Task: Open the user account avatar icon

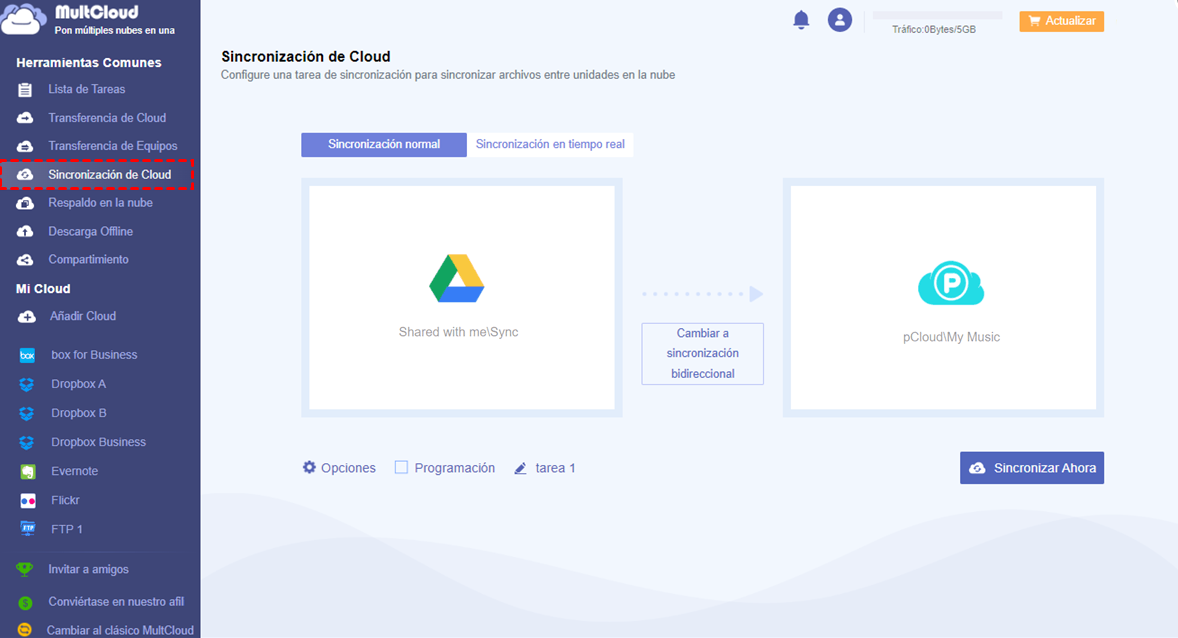Action: 839,20
